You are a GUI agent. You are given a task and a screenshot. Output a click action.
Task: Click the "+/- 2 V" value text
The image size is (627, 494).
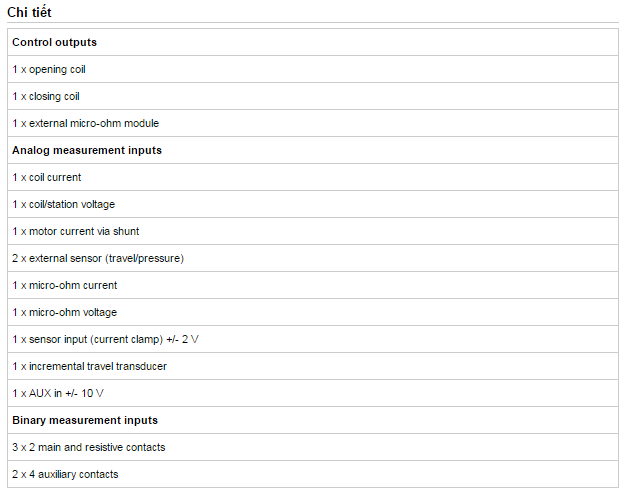click(182, 339)
